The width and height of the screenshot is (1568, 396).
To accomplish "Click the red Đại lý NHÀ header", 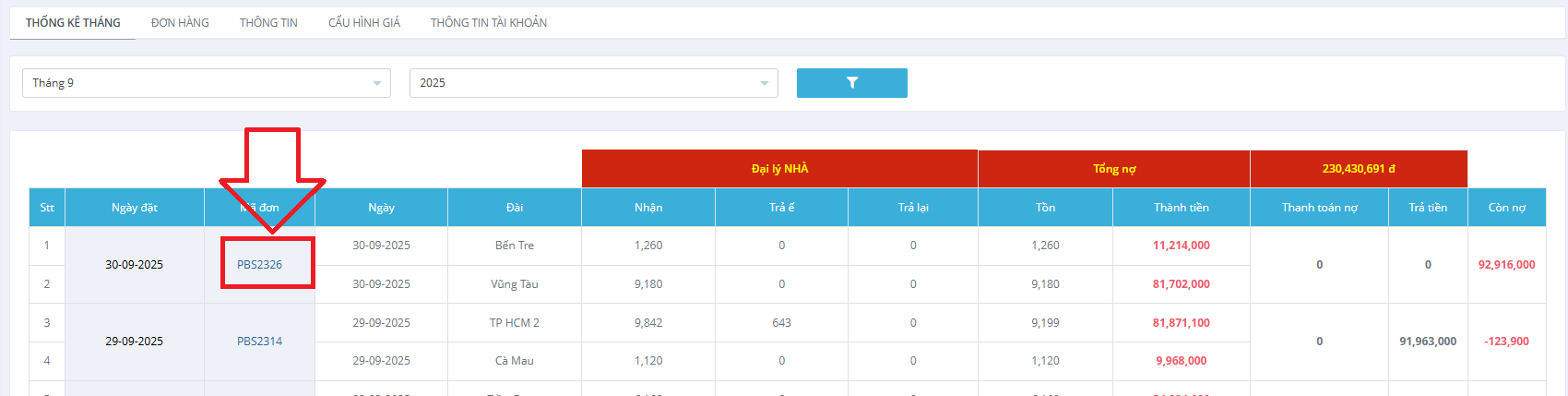I will tap(779, 169).
